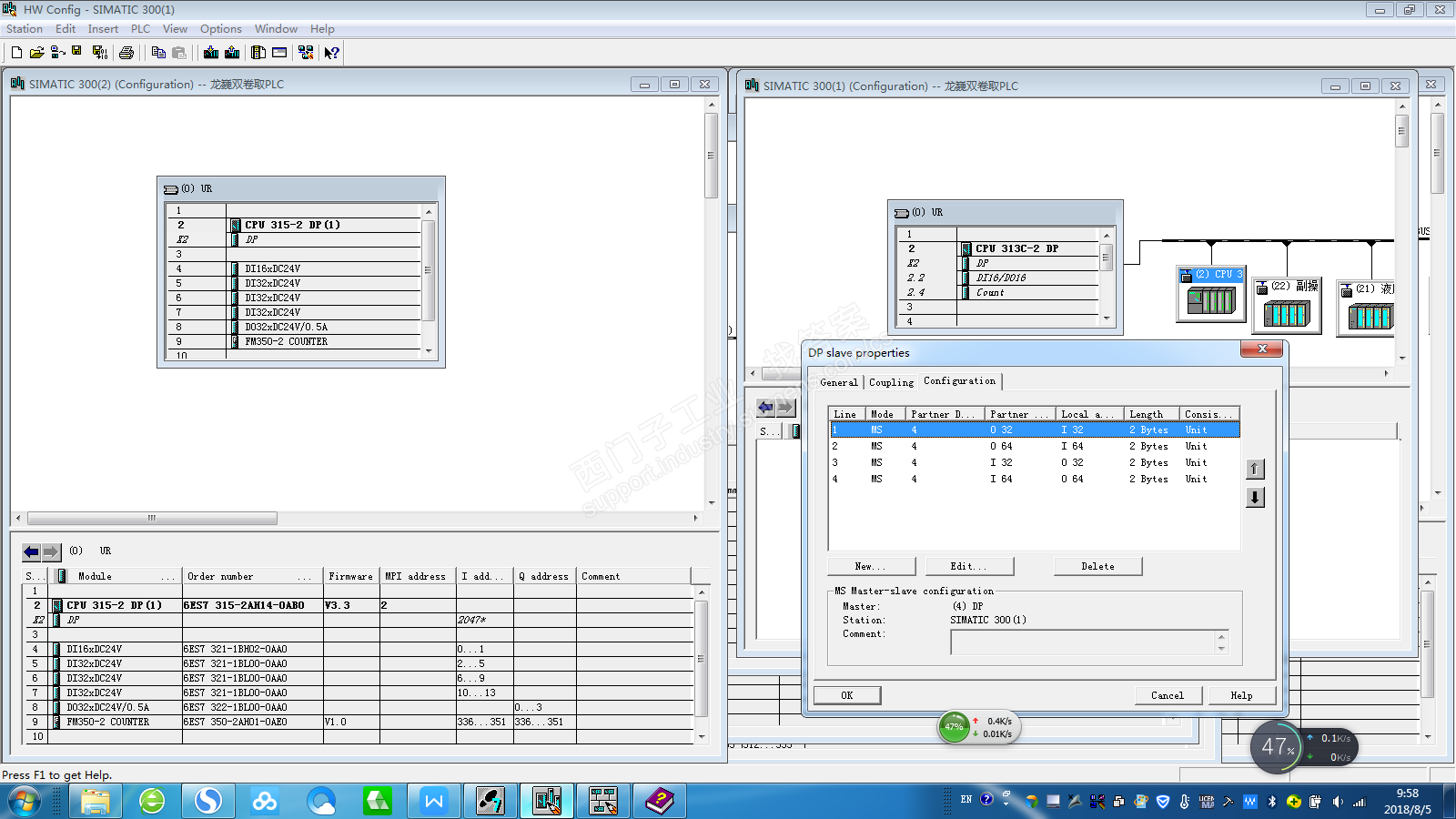Click the Comment input field
Image resolution: width=1456 pixels, height=819 pixels.
pyautogui.click(x=1089, y=642)
